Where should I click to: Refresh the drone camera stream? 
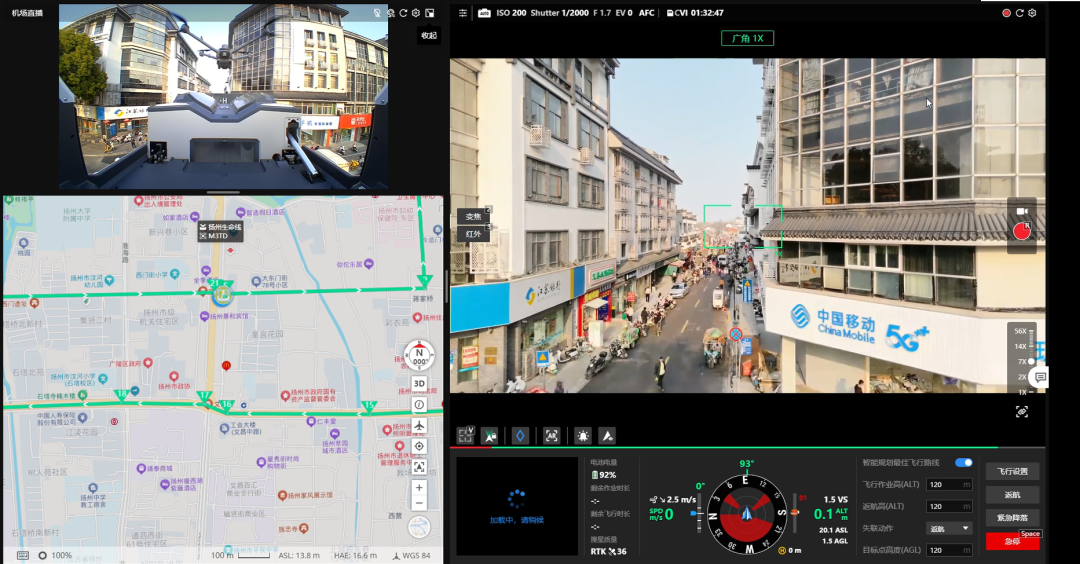coord(1019,13)
